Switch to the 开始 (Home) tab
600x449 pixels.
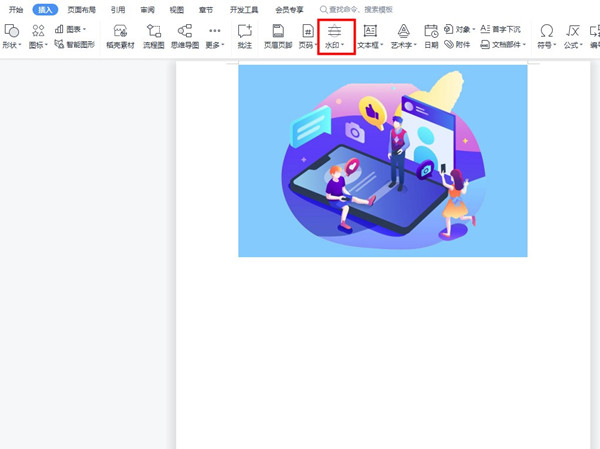15,9
